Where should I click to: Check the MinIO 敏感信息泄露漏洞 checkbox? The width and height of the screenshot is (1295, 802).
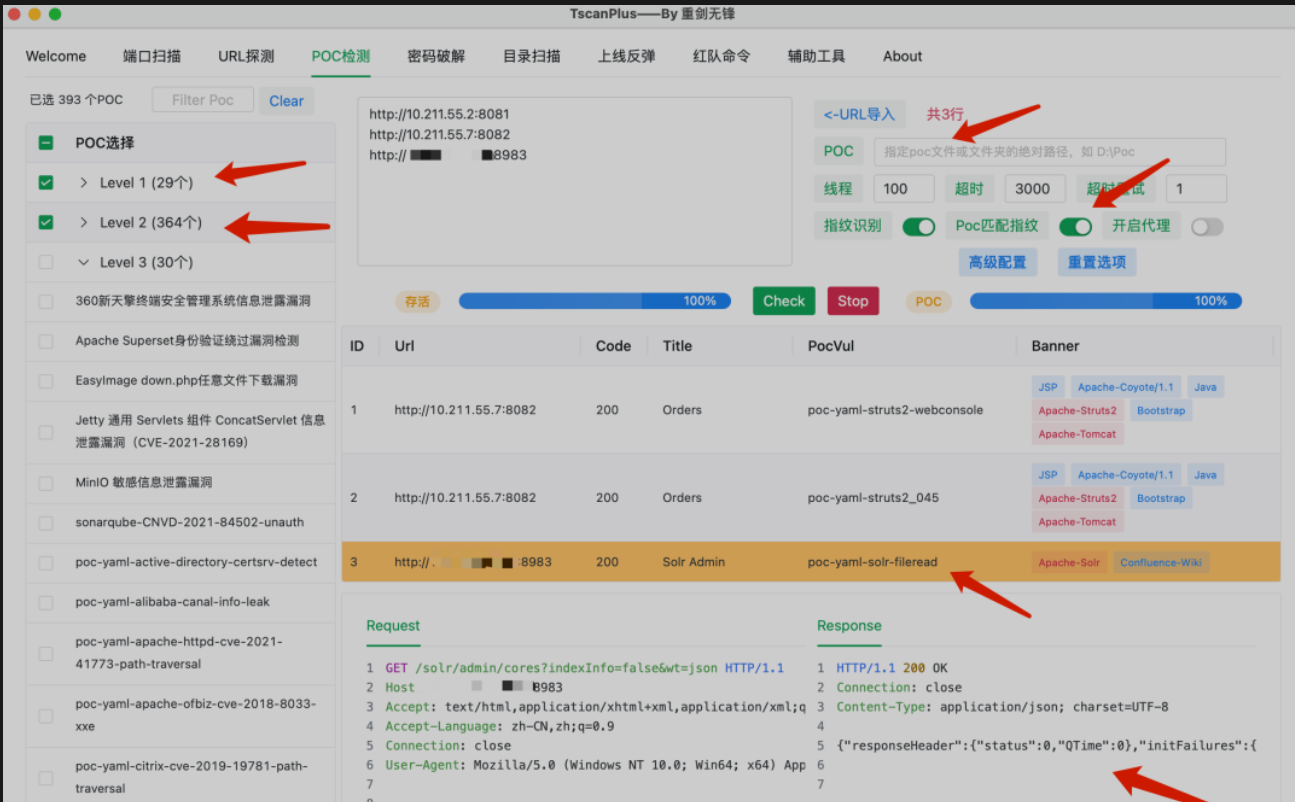click(x=46, y=483)
